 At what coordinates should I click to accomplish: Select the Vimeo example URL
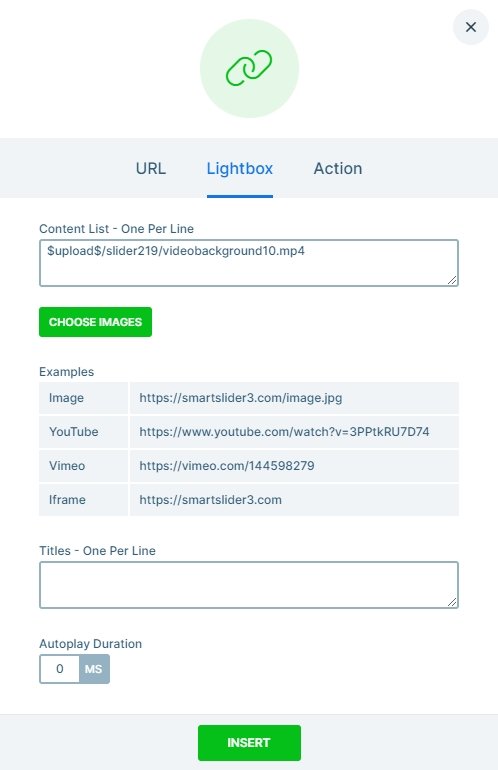click(x=227, y=466)
